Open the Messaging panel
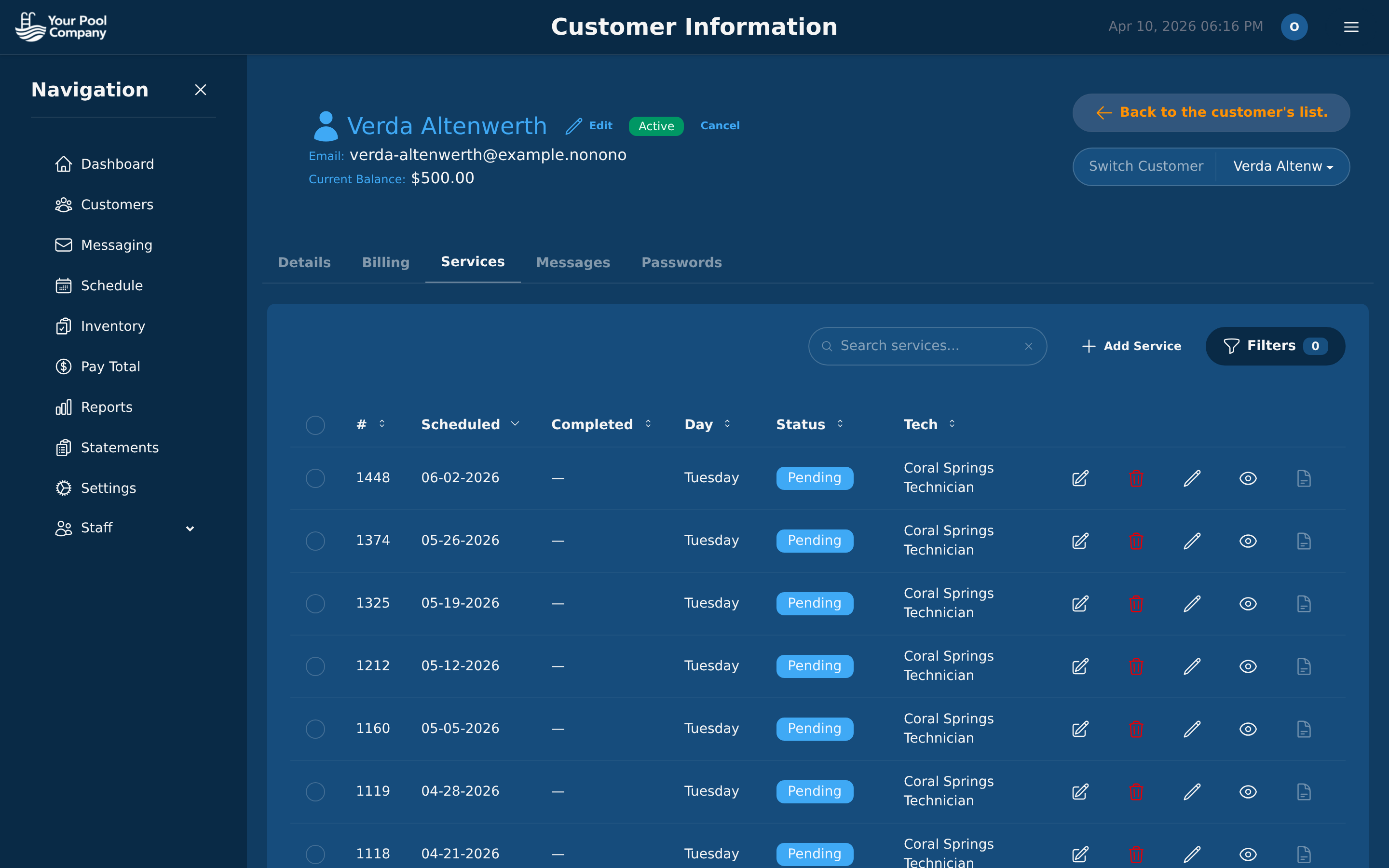 117,244
